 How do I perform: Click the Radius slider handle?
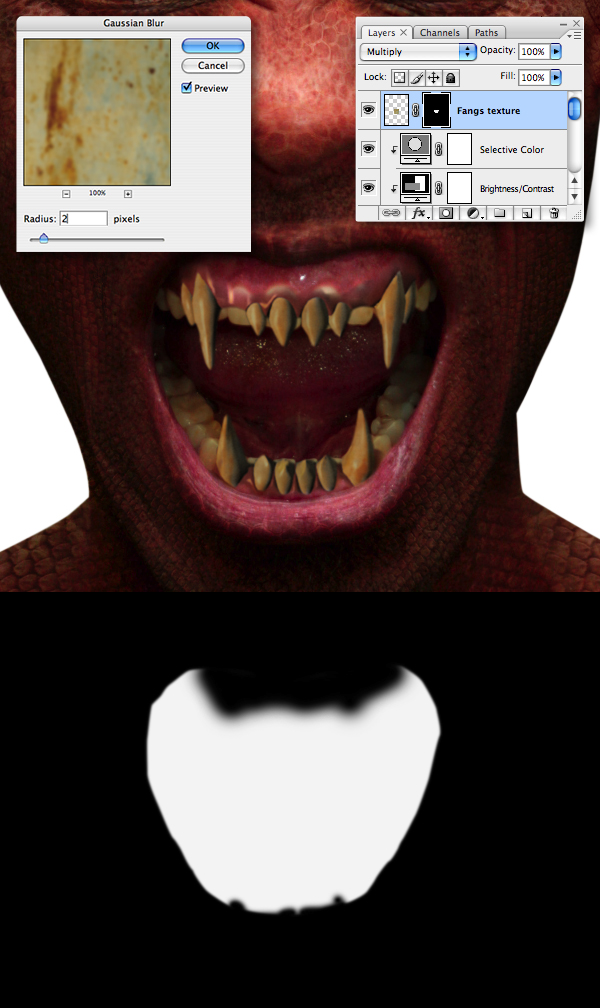point(44,239)
